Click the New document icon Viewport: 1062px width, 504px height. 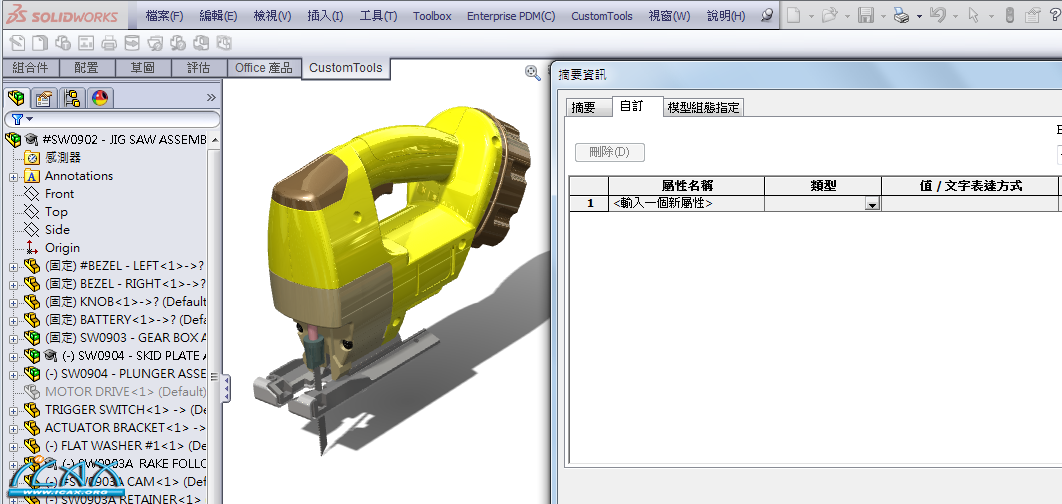794,16
